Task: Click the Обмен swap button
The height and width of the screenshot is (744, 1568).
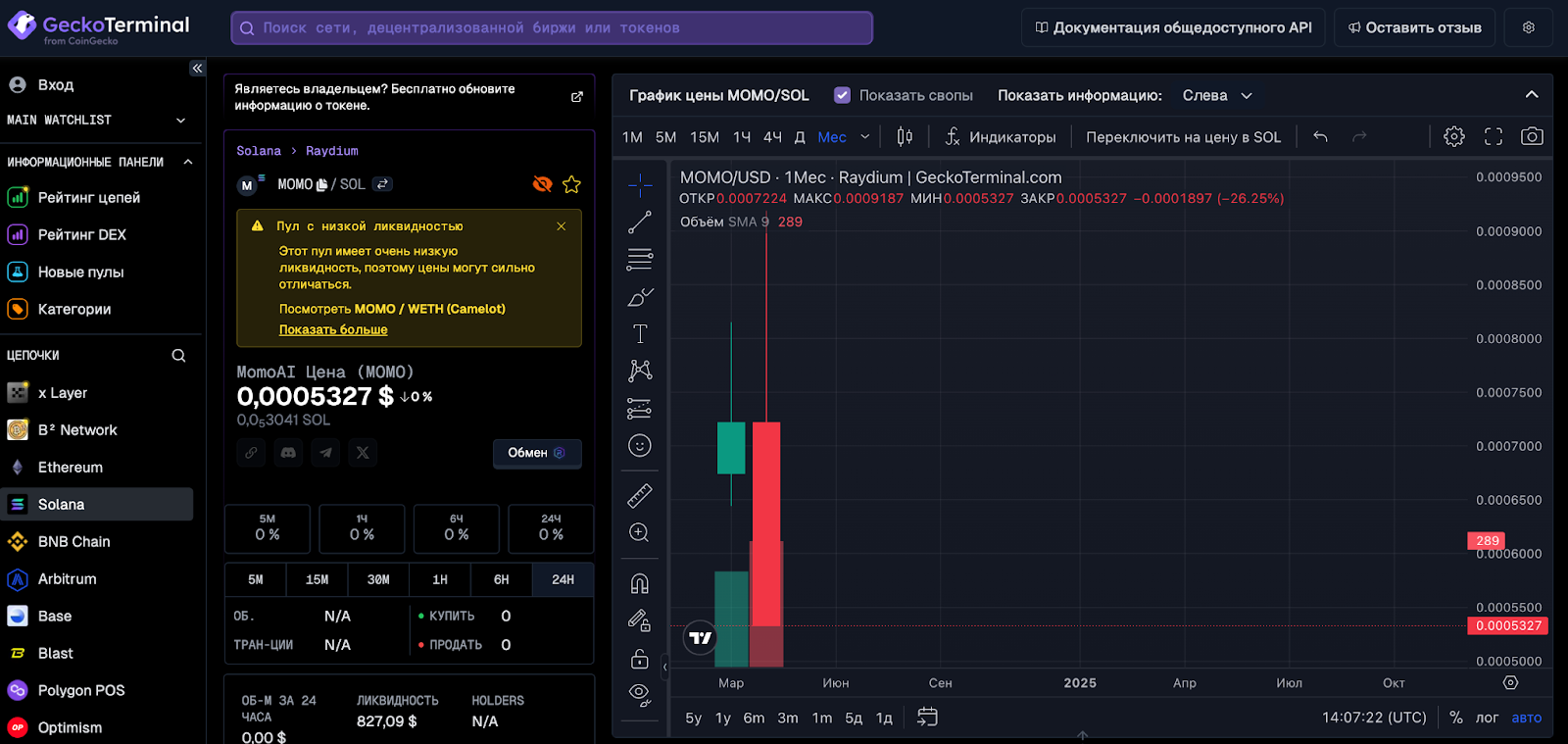Action: (537, 453)
